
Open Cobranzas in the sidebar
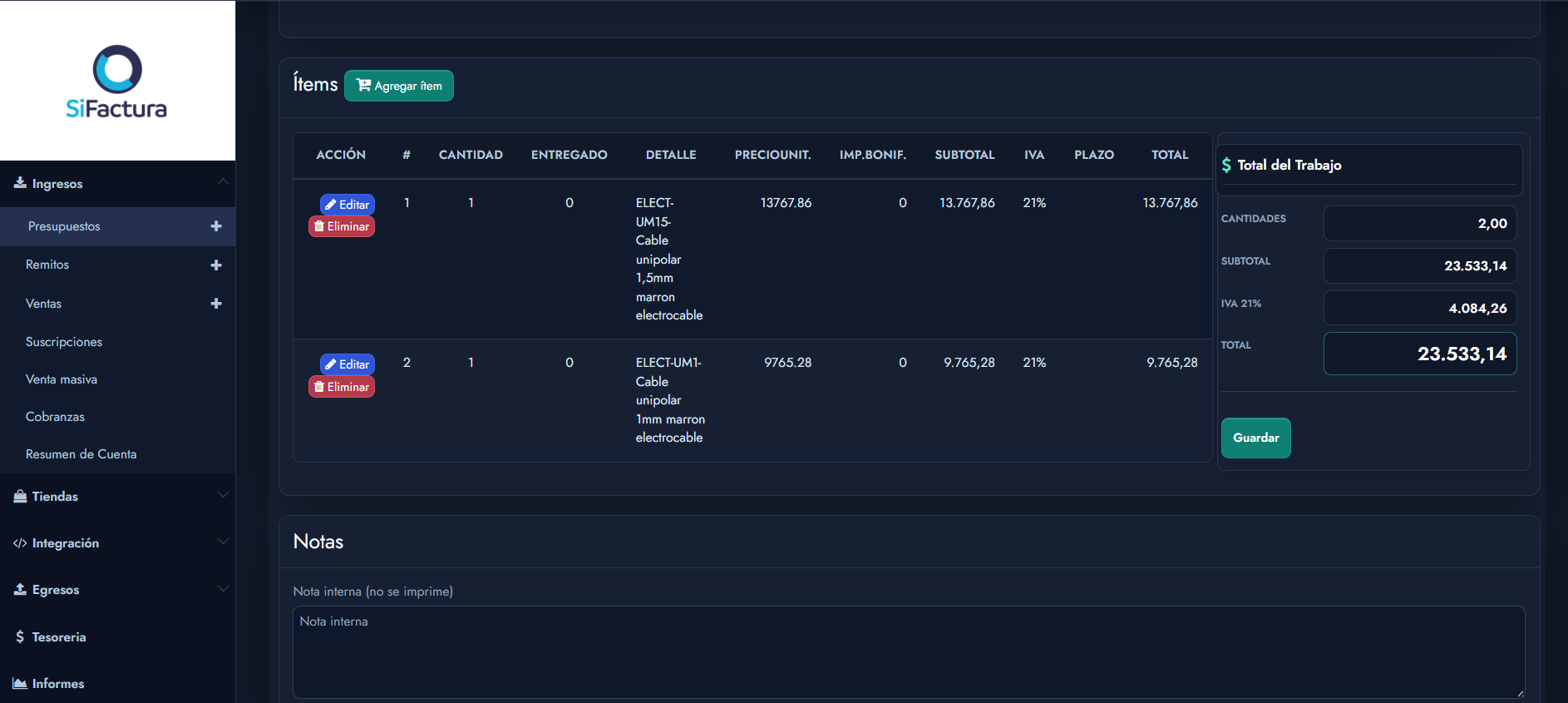point(55,417)
